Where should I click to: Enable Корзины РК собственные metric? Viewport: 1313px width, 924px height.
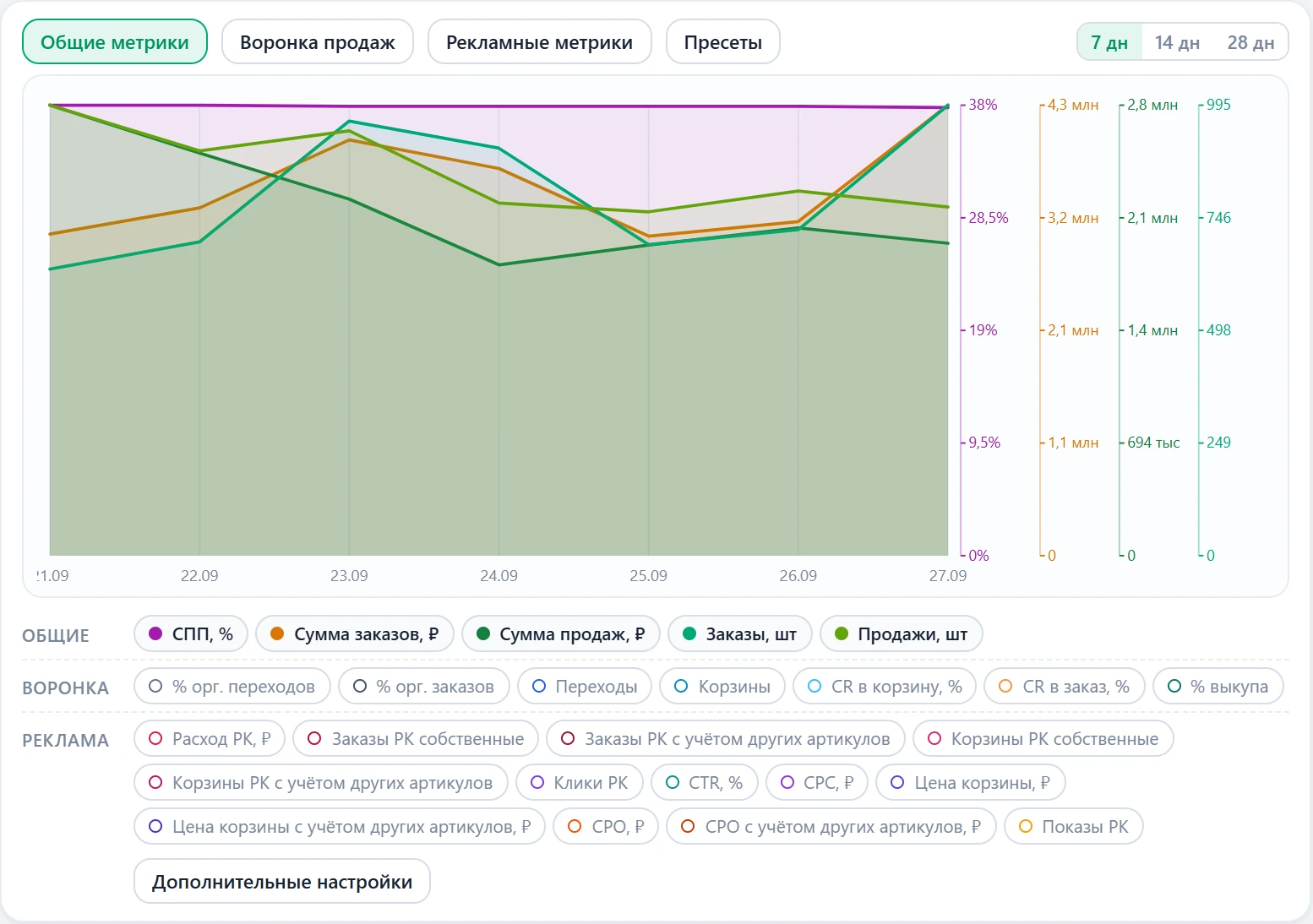[1043, 738]
